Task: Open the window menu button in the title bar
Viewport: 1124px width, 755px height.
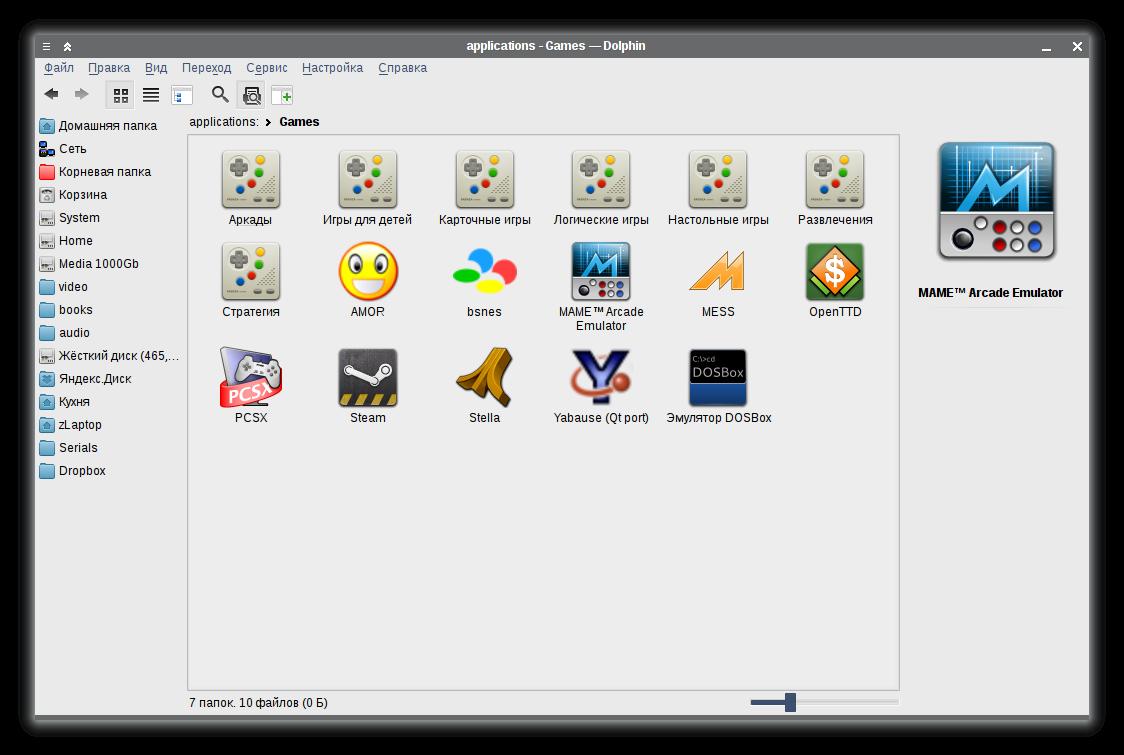Action: coord(47,46)
